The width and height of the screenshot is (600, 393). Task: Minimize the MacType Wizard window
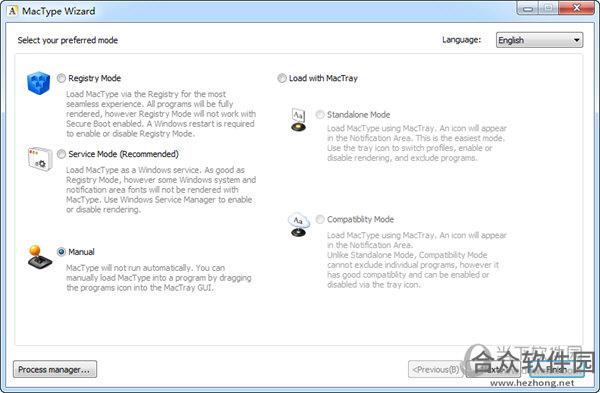coord(528,9)
